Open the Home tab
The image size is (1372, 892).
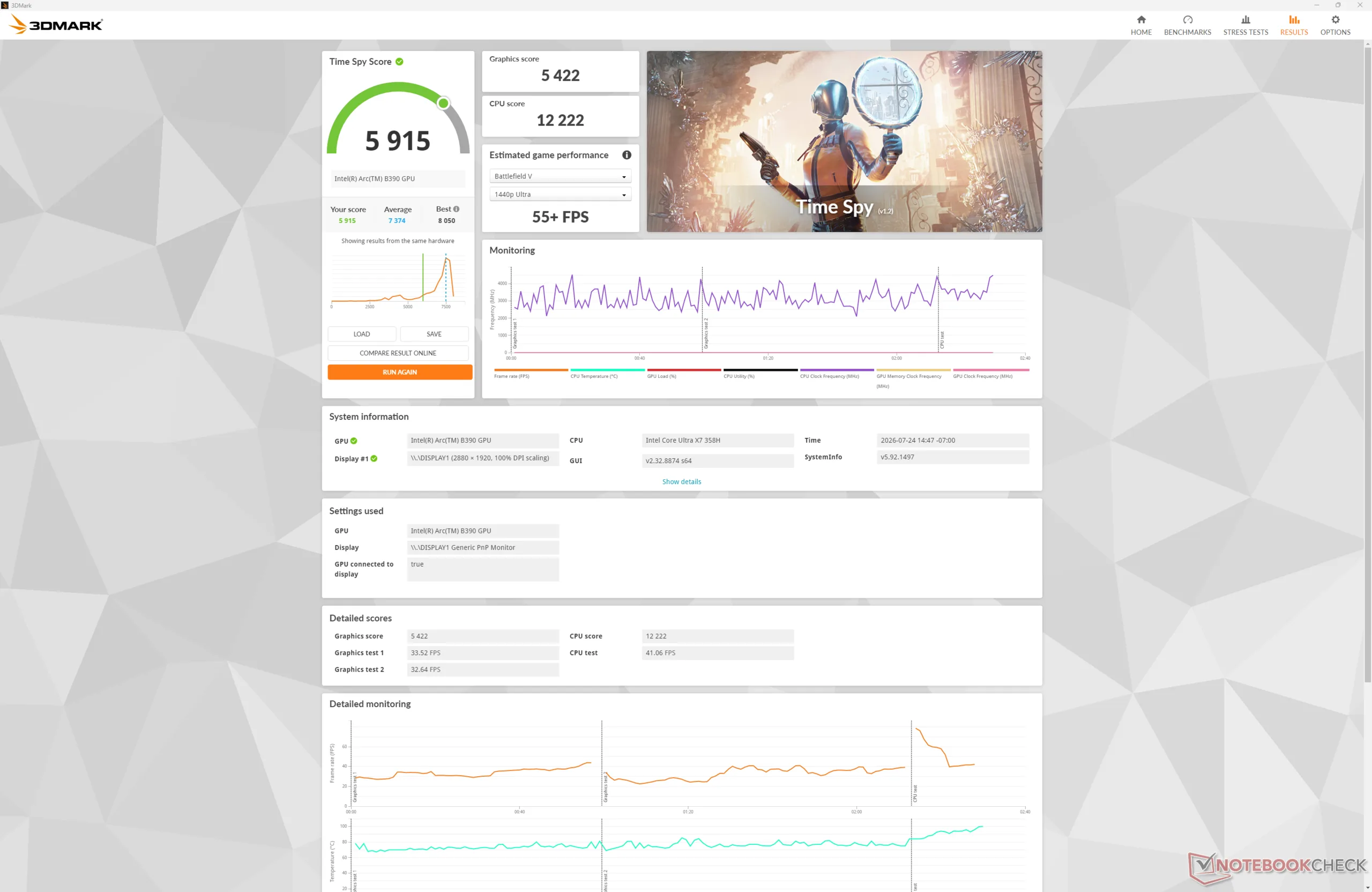click(x=1141, y=25)
